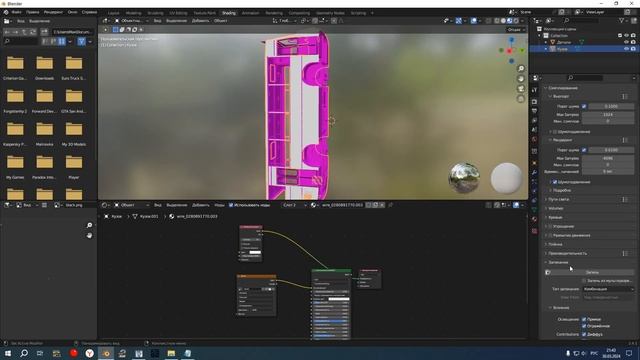The width and height of the screenshot is (640, 360).
Task: Toggle Denoise checkbox under Viewport sampling
Action: click(555, 132)
